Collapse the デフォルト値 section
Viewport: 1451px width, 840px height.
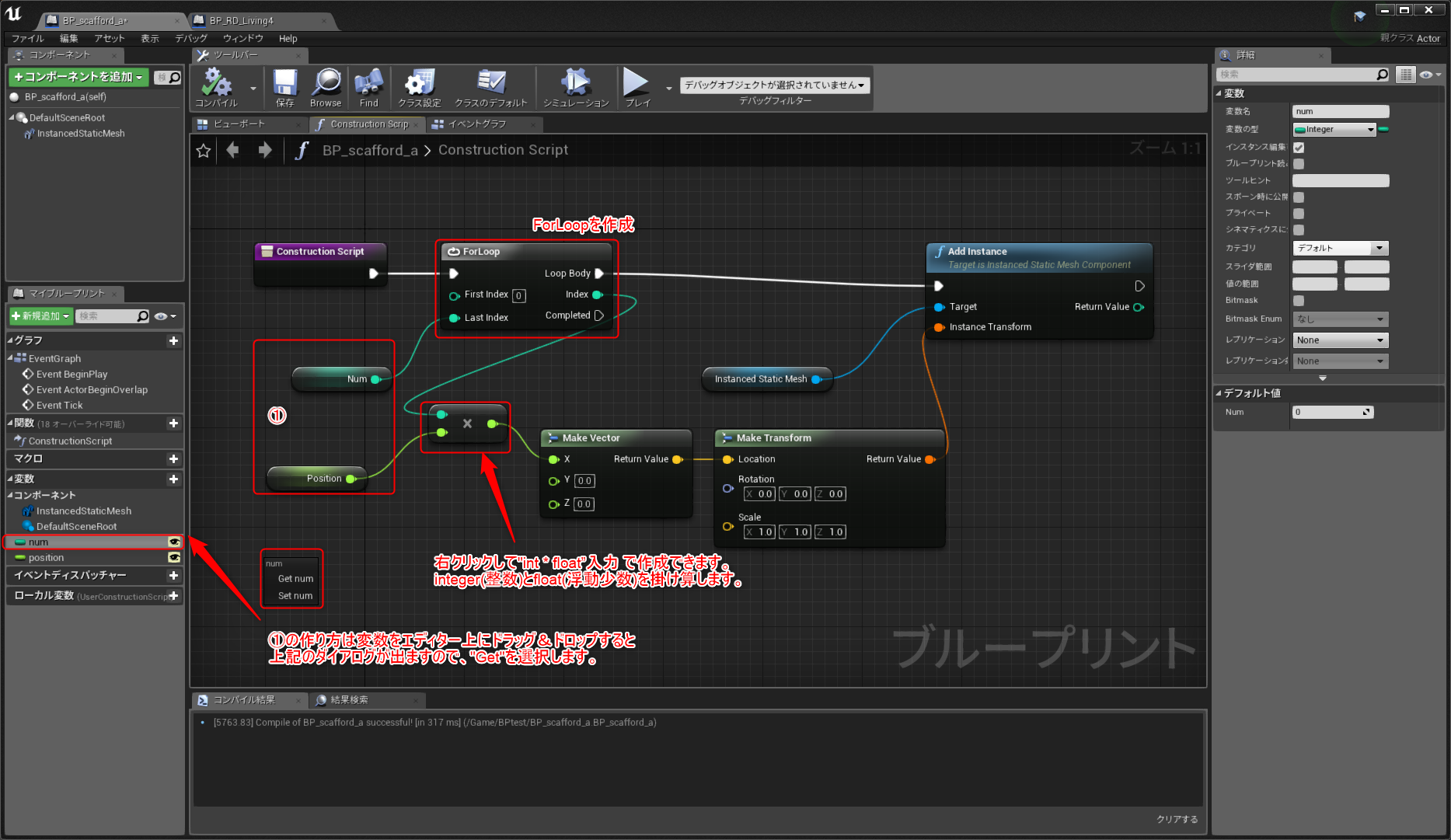(1219, 394)
